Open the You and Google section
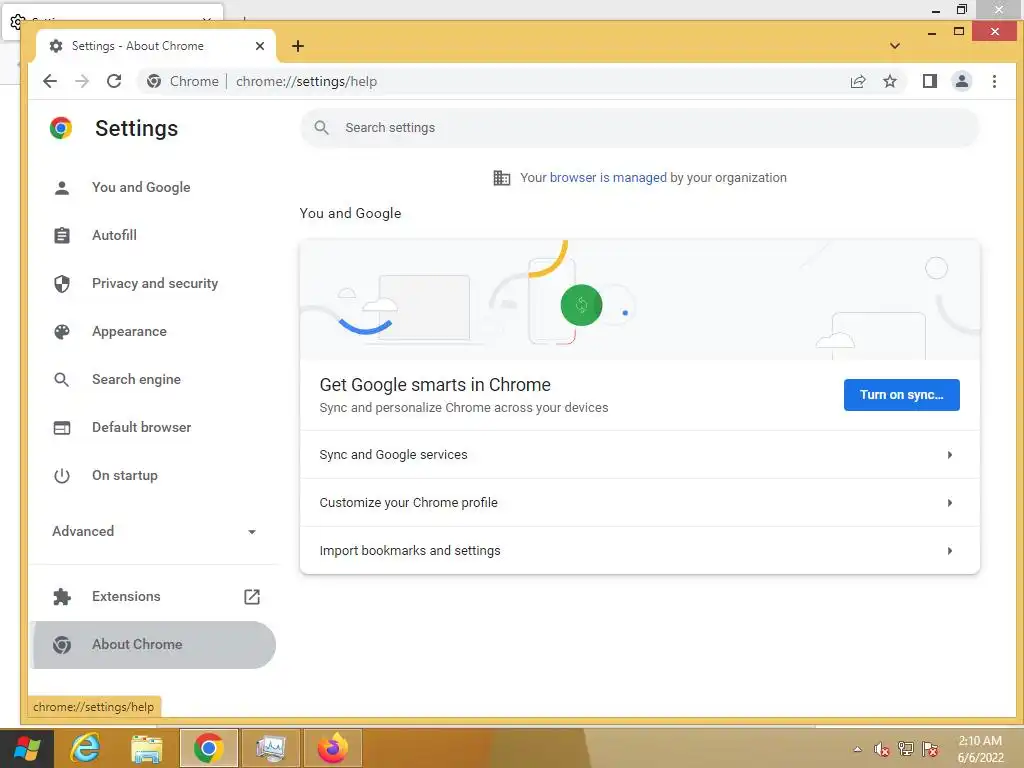 (x=153, y=187)
